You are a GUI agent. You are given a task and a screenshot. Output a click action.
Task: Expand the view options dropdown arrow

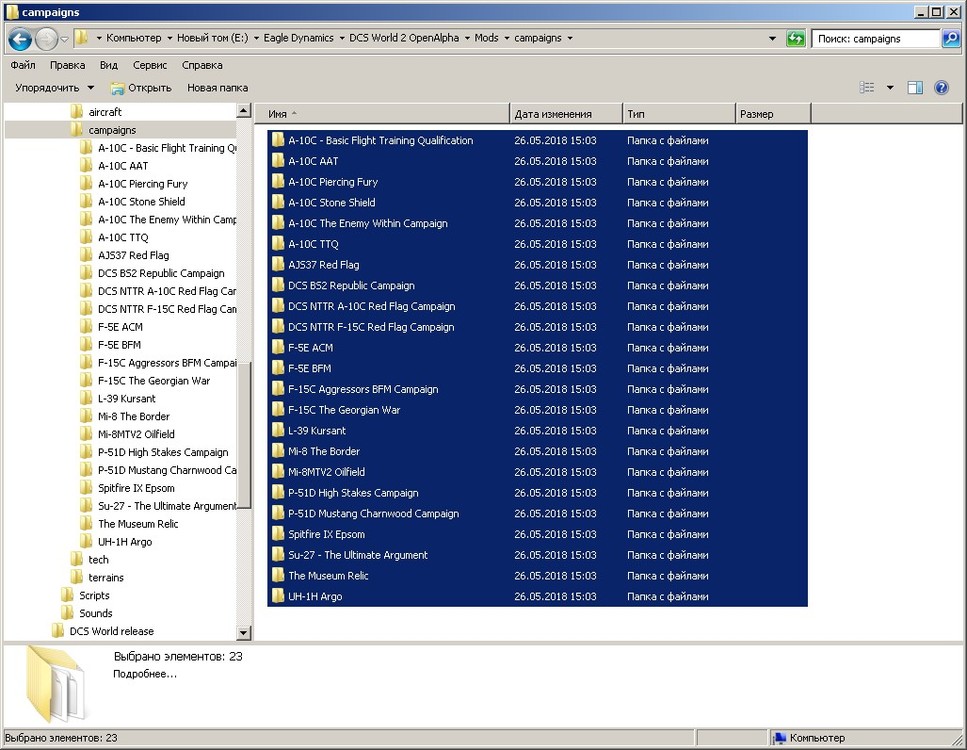tap(890, 88)
